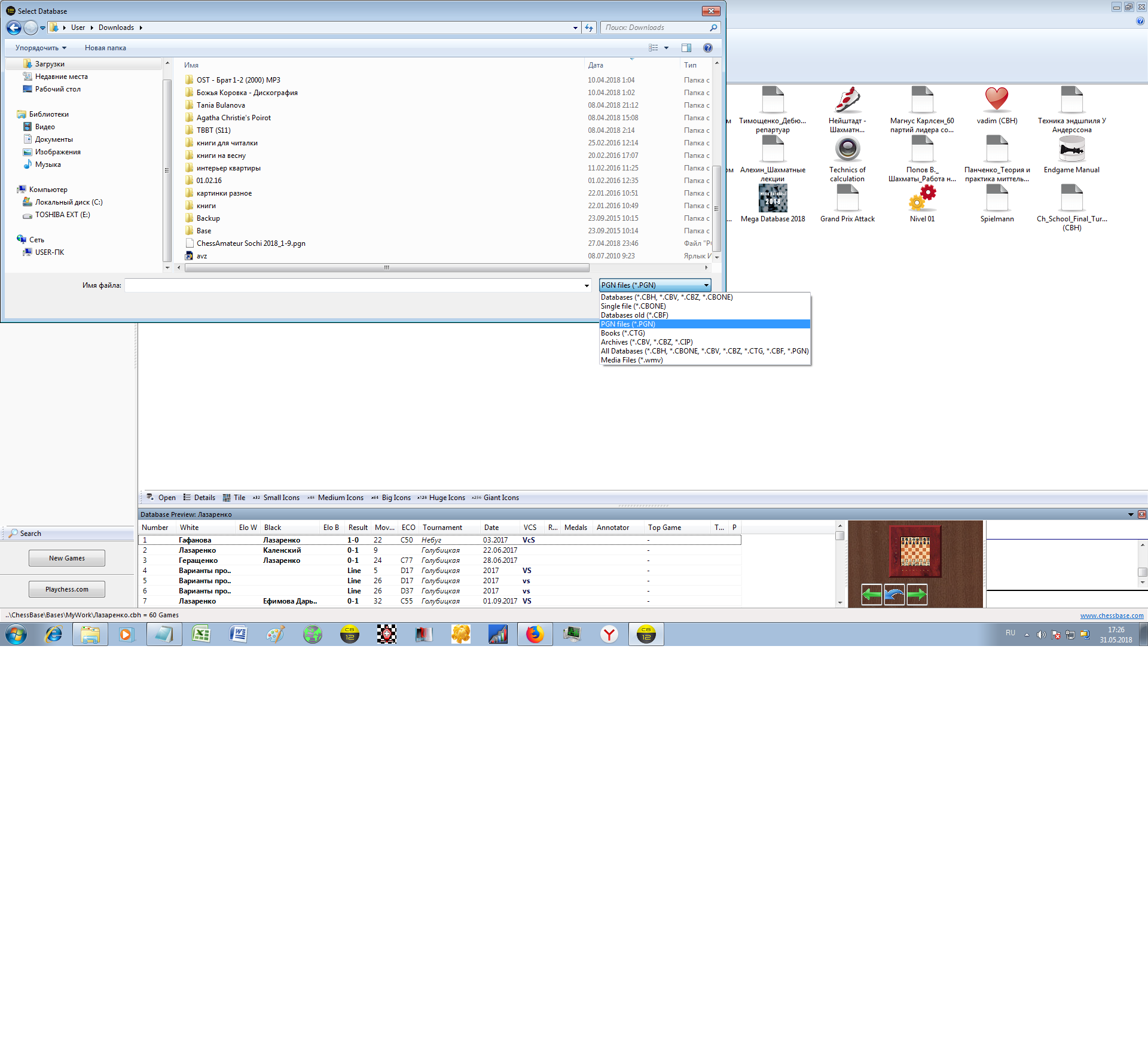Sort games by the Tournament column header
This screenshot has height=1042, width=1148.
click(x=450, y=528)
